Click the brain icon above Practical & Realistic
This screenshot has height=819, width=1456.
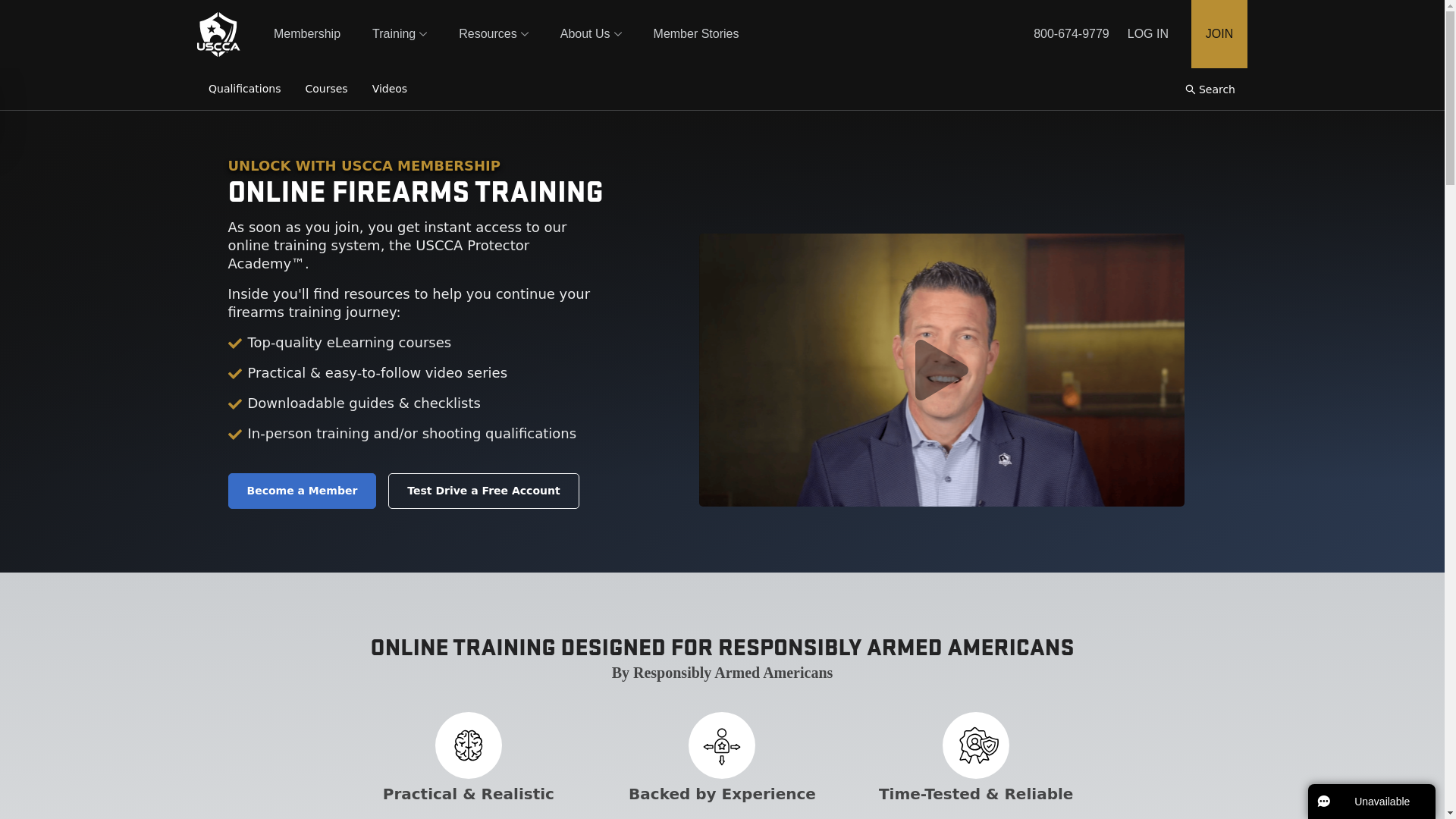point(468,745)
